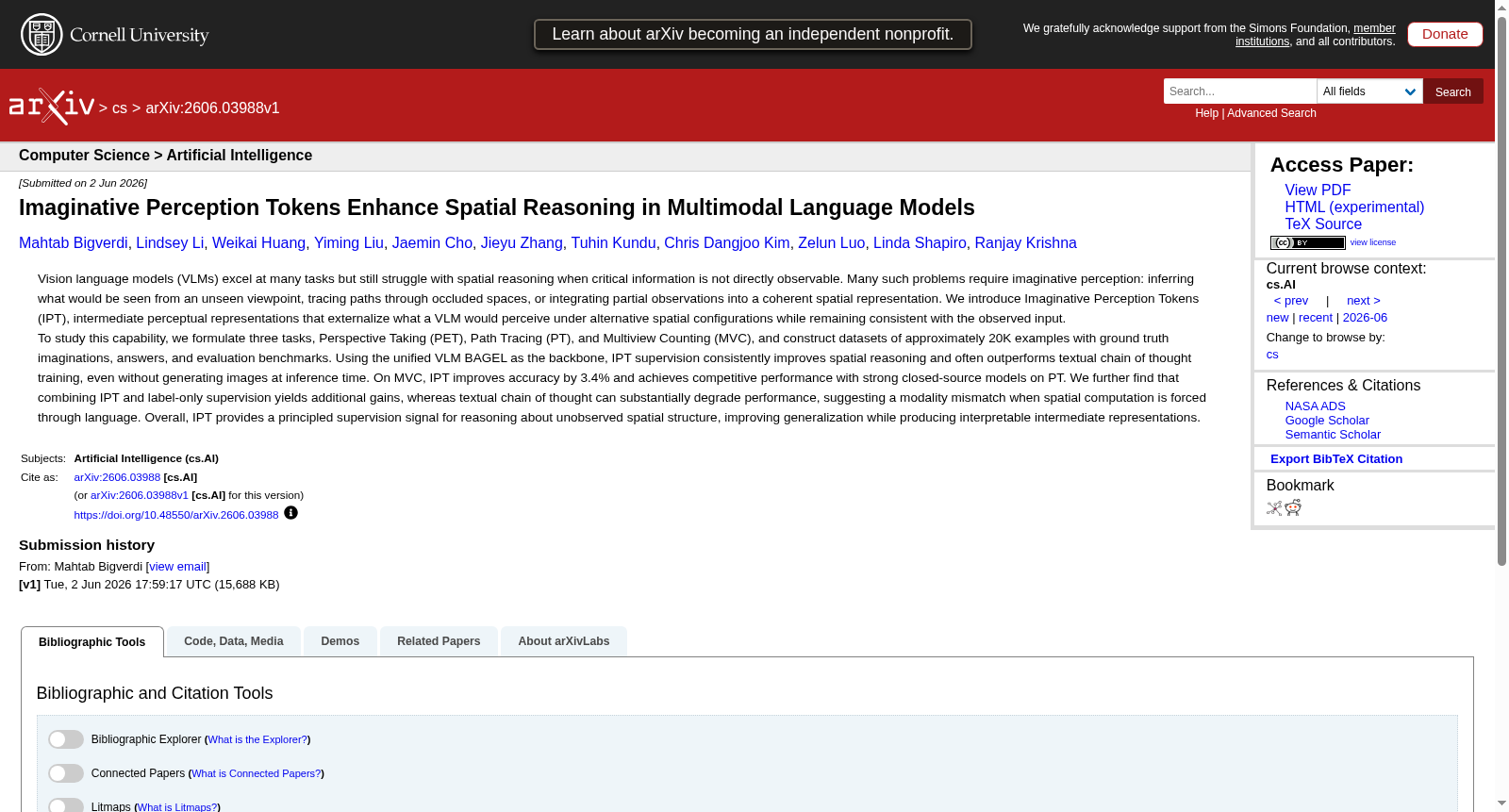
Task: Click the member institutions link
Action: [1316, 35]
